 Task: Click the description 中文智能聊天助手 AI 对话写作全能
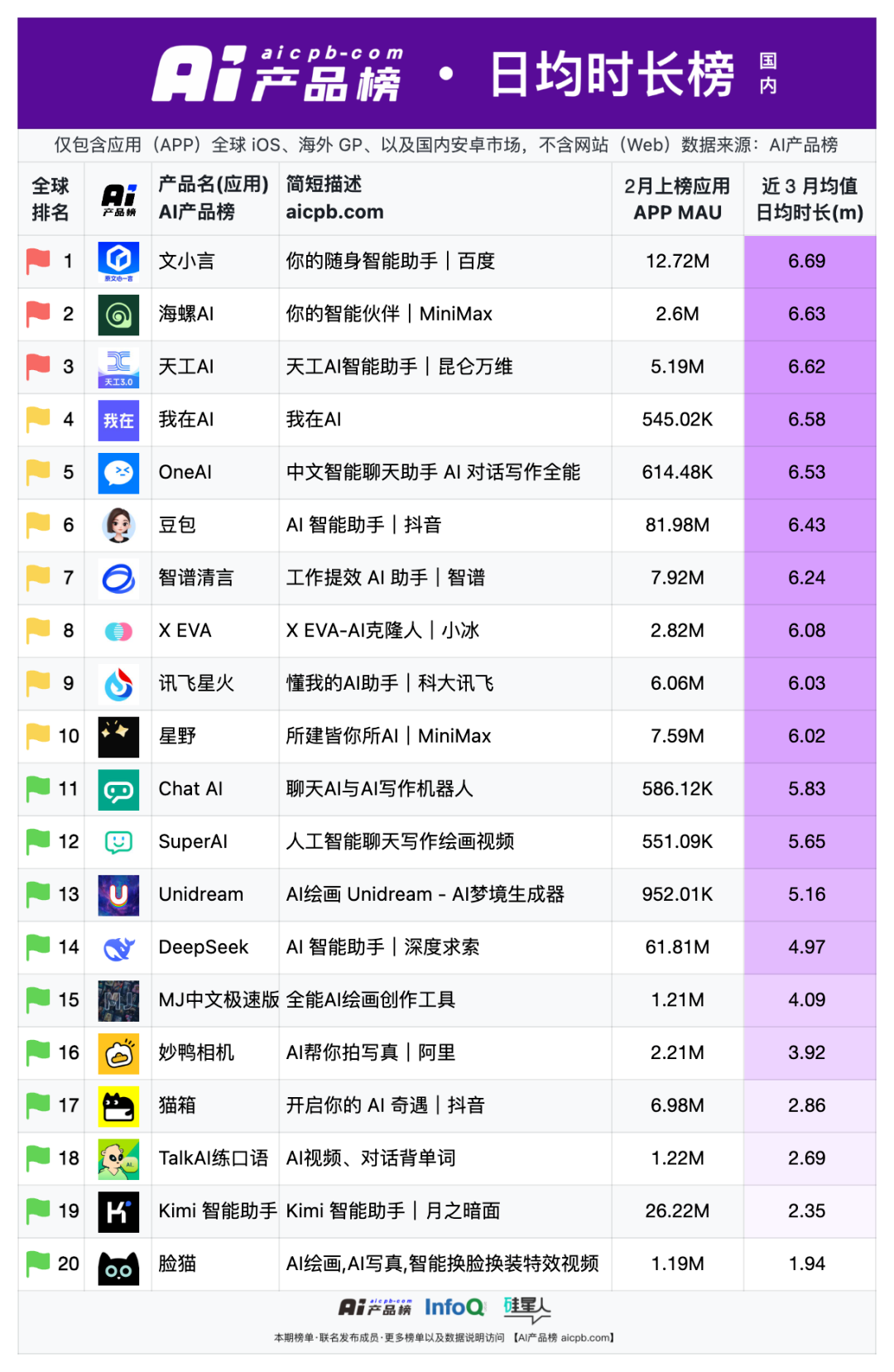[433, 473]
